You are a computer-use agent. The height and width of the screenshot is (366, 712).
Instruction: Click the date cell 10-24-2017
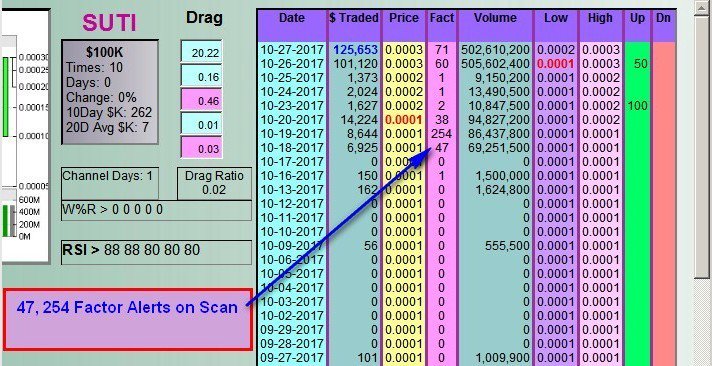[x=292, y=92]
